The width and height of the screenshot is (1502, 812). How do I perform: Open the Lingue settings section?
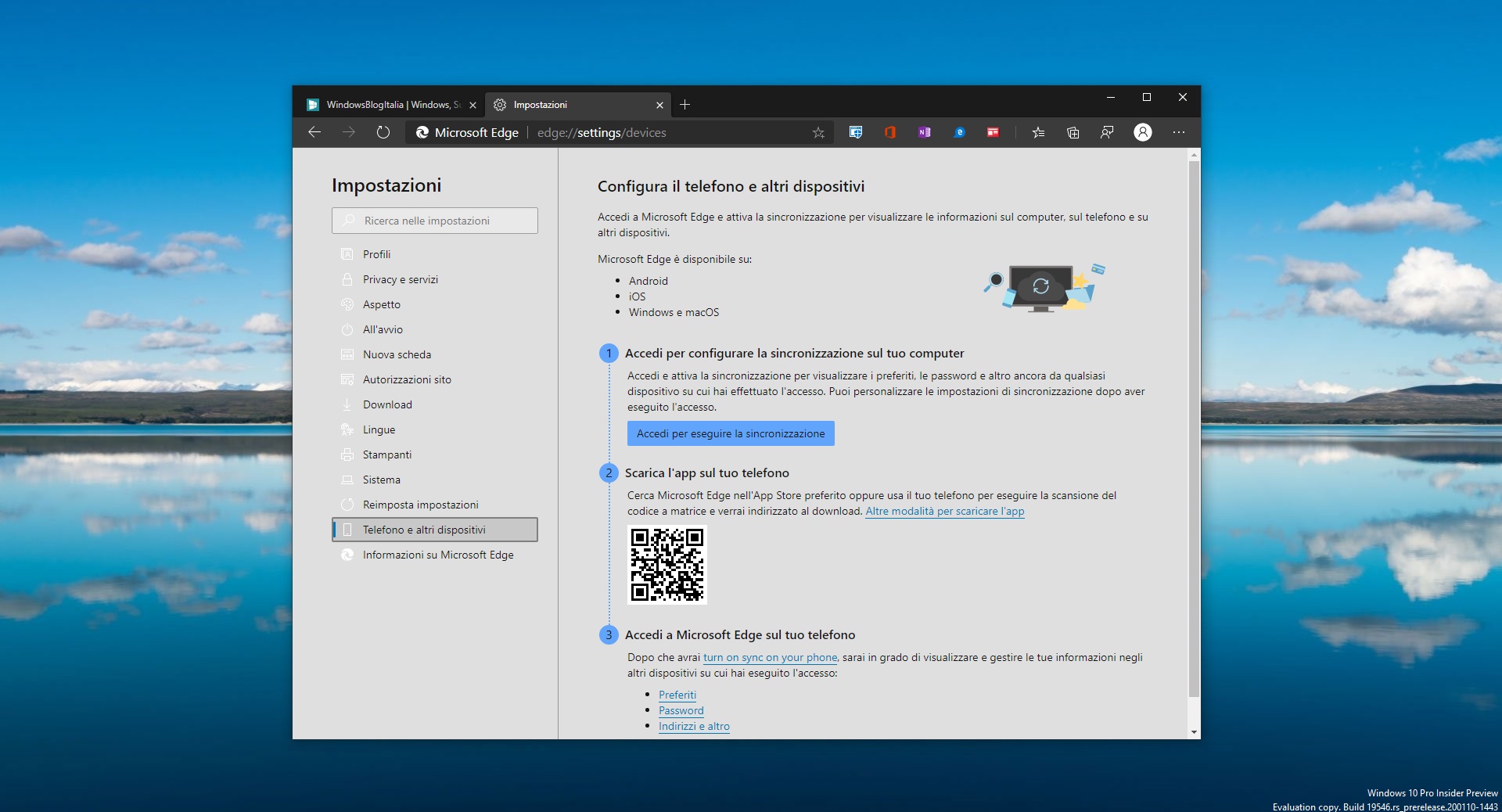[x=435, y=429]
